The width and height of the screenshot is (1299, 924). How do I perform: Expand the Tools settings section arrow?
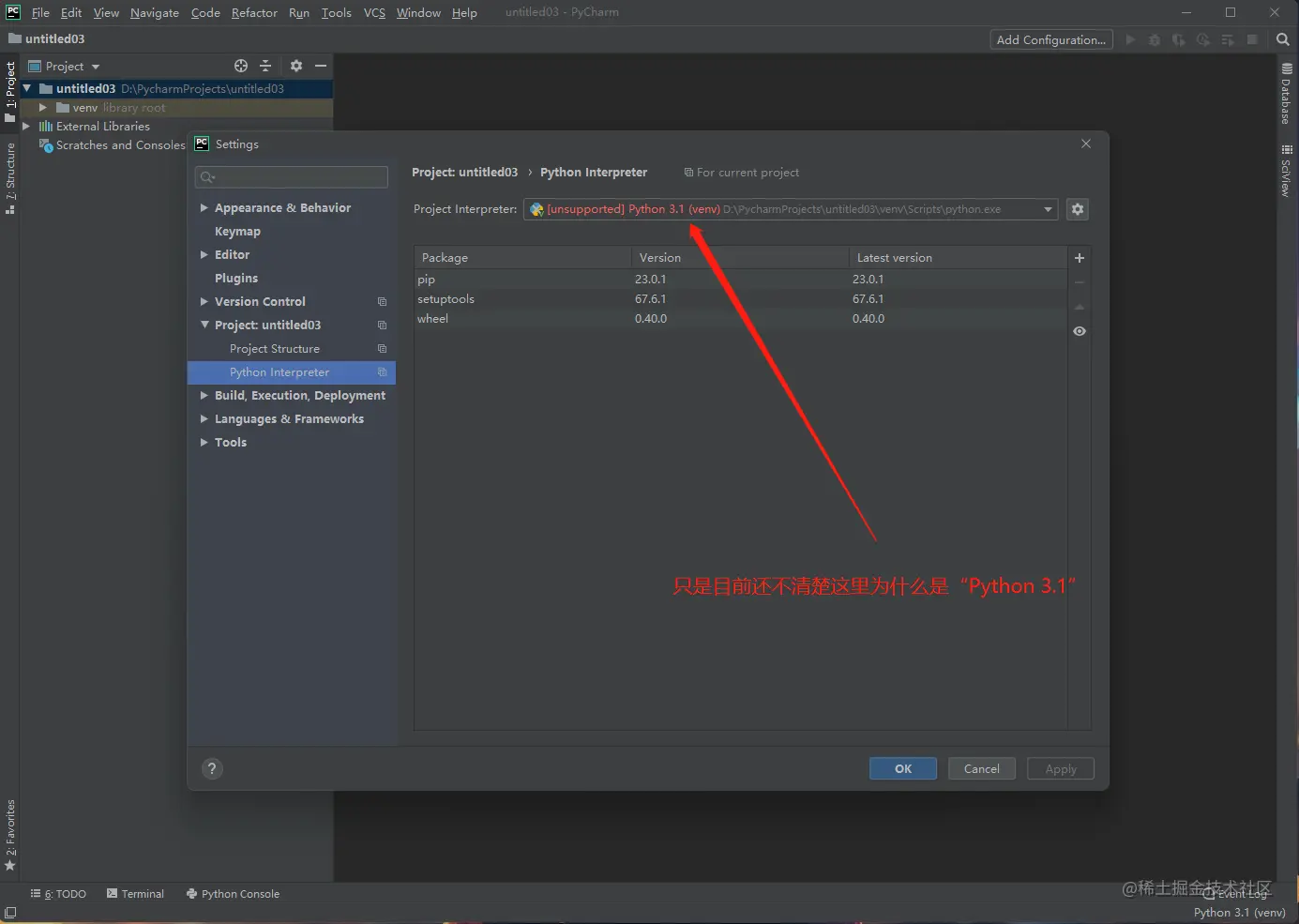[x=204, y=442]
